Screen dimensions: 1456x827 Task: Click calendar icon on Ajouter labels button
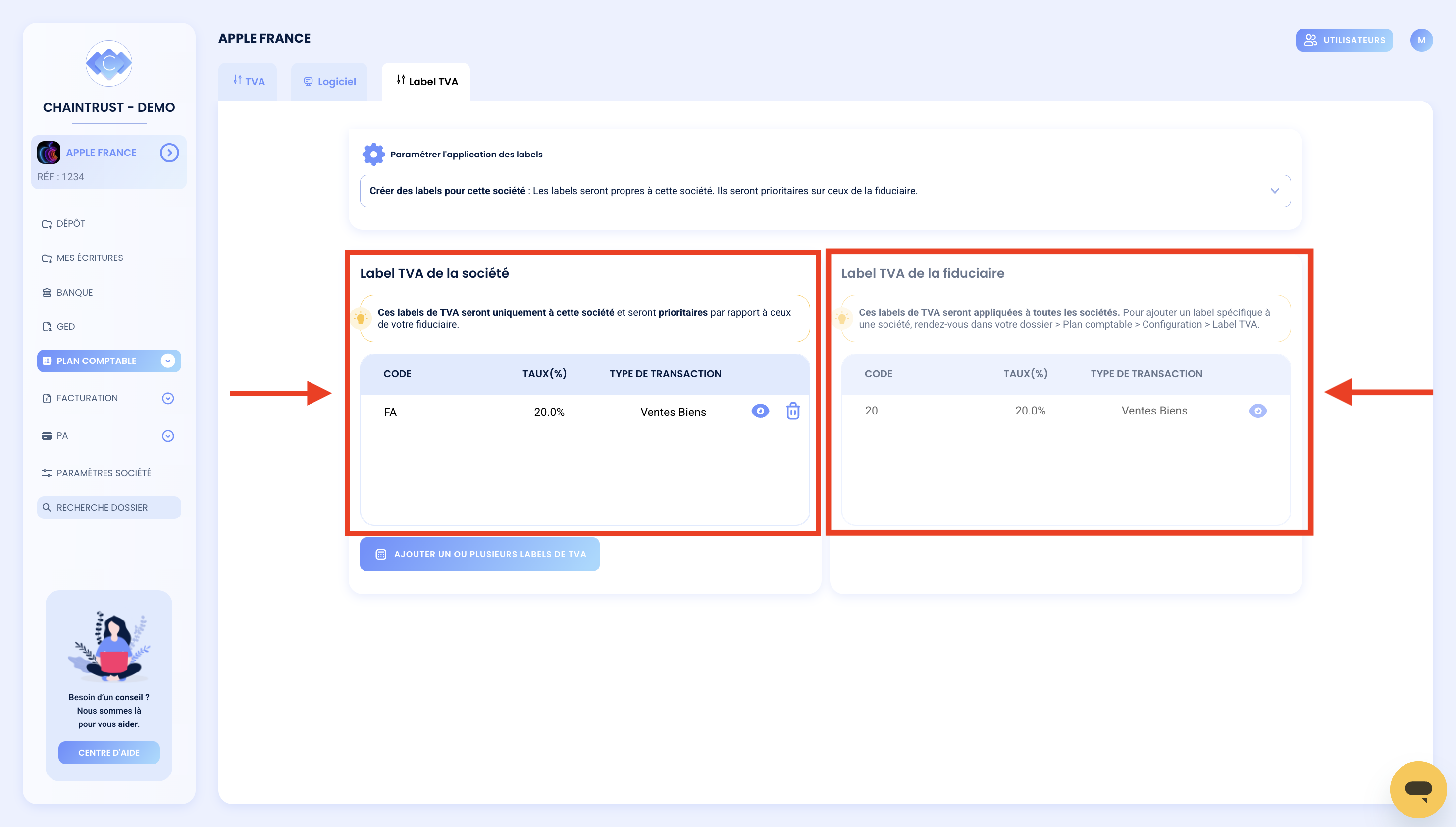[380, 554]
